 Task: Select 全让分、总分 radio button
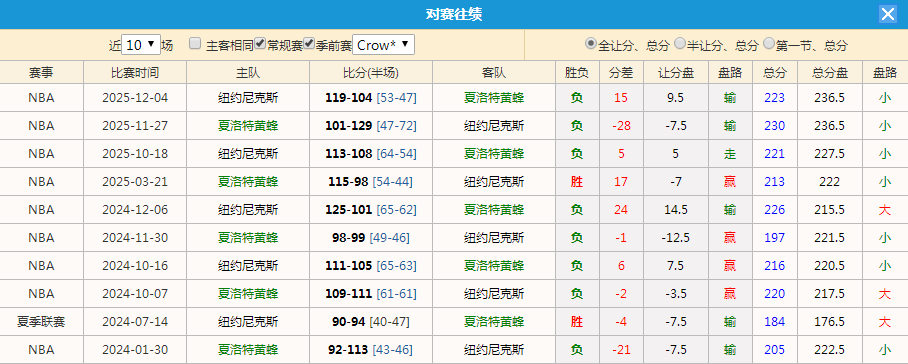pos(591,43)
